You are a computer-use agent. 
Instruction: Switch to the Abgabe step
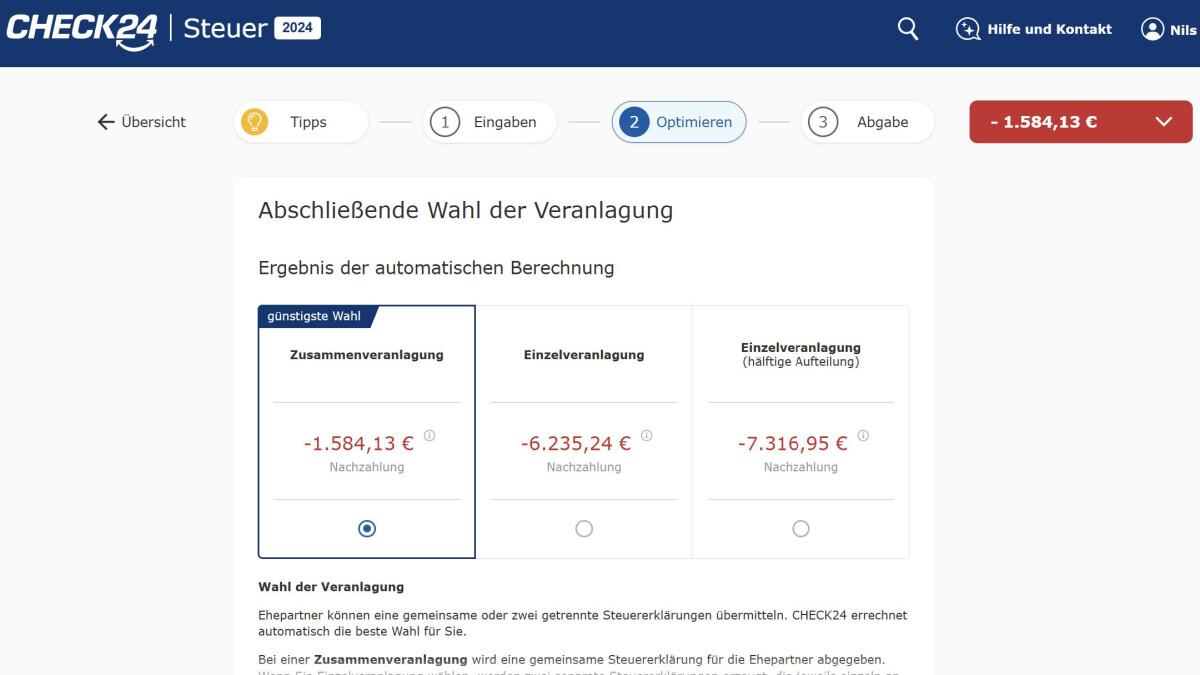867,121
